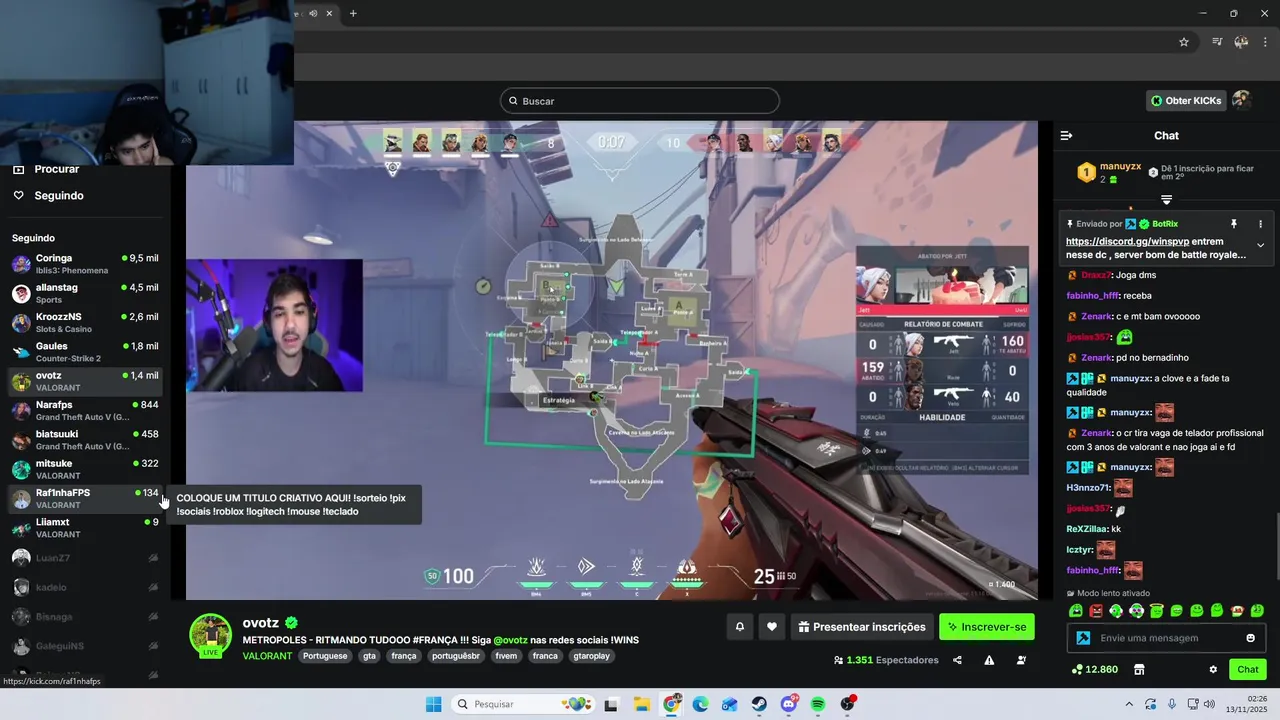Image resolution: width=1280 pixels, height=720 pixels.
Task: Close the current browser tab
Action: click(x=329, y=13)
